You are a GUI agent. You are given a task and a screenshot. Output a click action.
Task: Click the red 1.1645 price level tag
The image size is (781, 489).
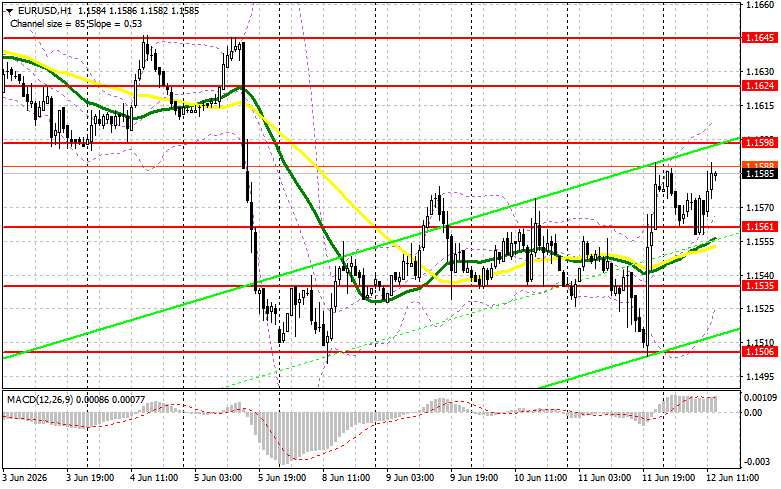point(760,38)
